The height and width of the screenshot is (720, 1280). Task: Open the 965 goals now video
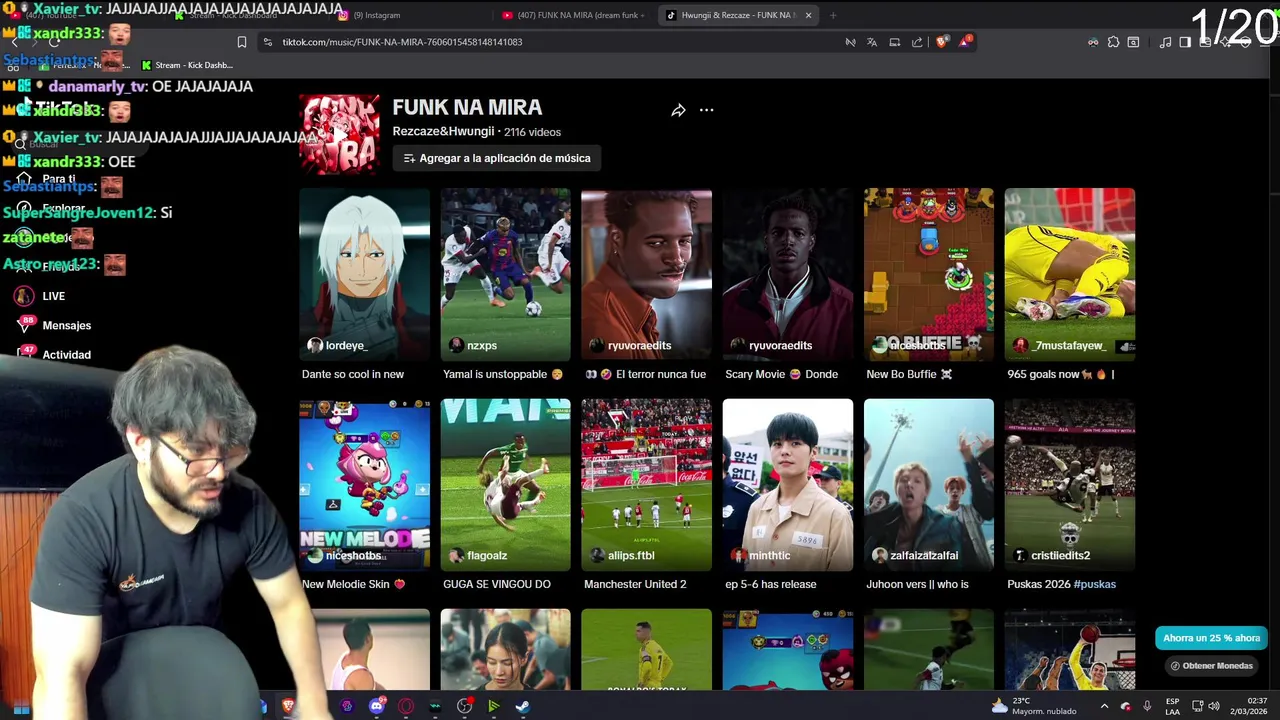(x=1070, y=274)
